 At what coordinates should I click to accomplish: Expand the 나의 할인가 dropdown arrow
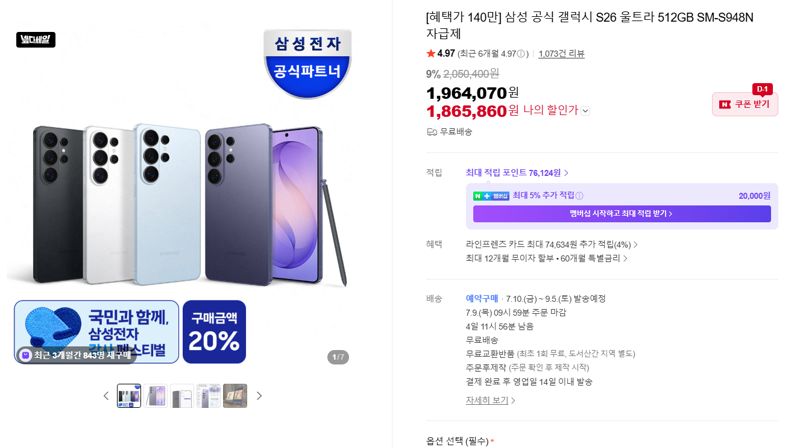pos(585,111)
